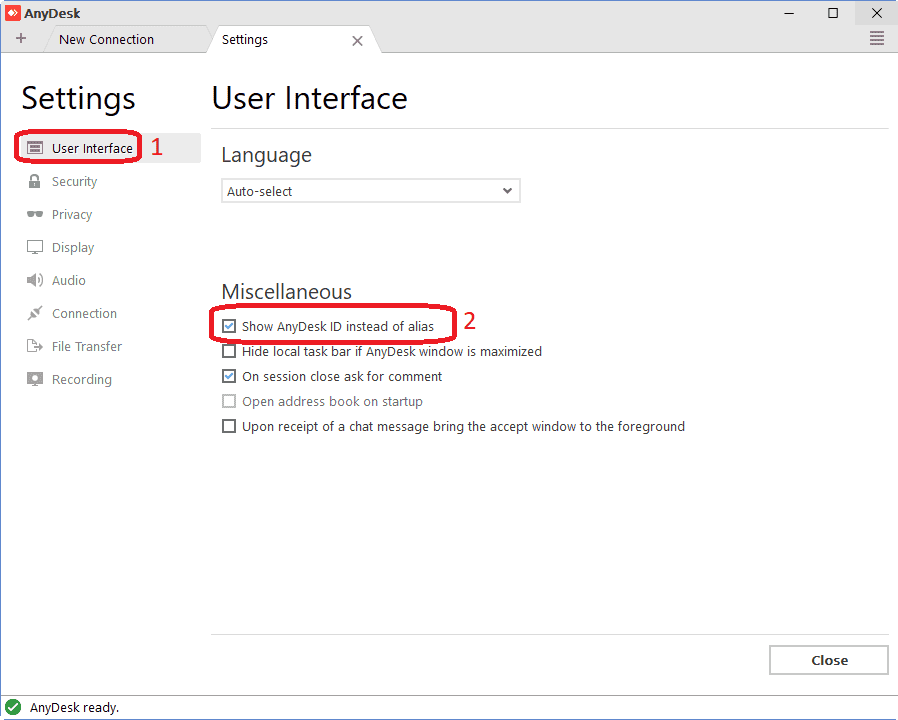Screen dimensions: 898x720
Task: Maximize the AnyDesk window
Action: point(833,13)
